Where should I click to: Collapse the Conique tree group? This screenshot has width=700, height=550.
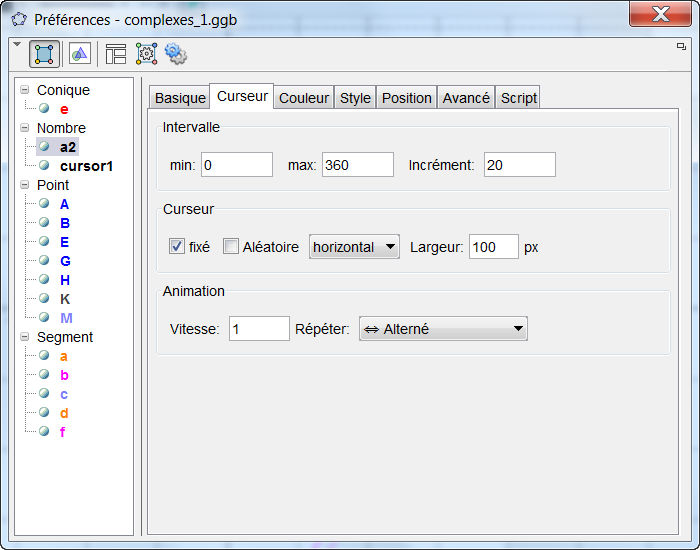pos(25,90)
